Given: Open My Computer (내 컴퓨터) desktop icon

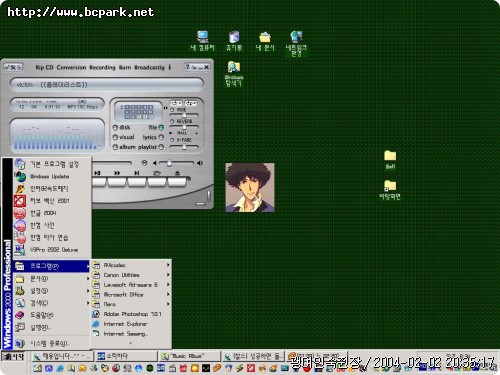Looking at the screenshot, I should click(x=202, y=41).
